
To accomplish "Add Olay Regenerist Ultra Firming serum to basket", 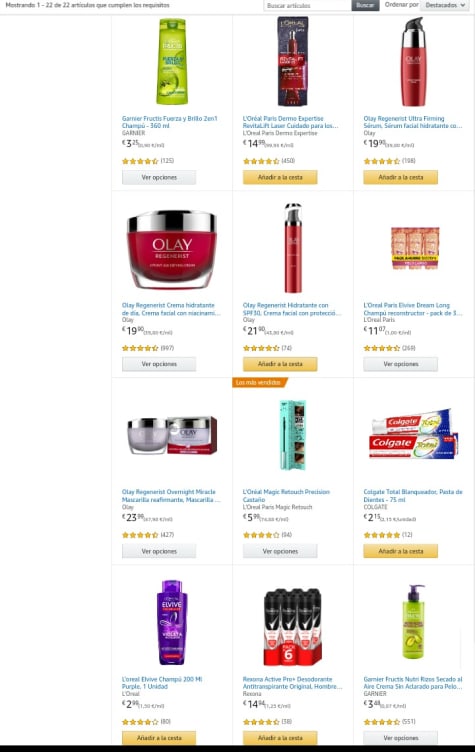I will pos(401,177).
